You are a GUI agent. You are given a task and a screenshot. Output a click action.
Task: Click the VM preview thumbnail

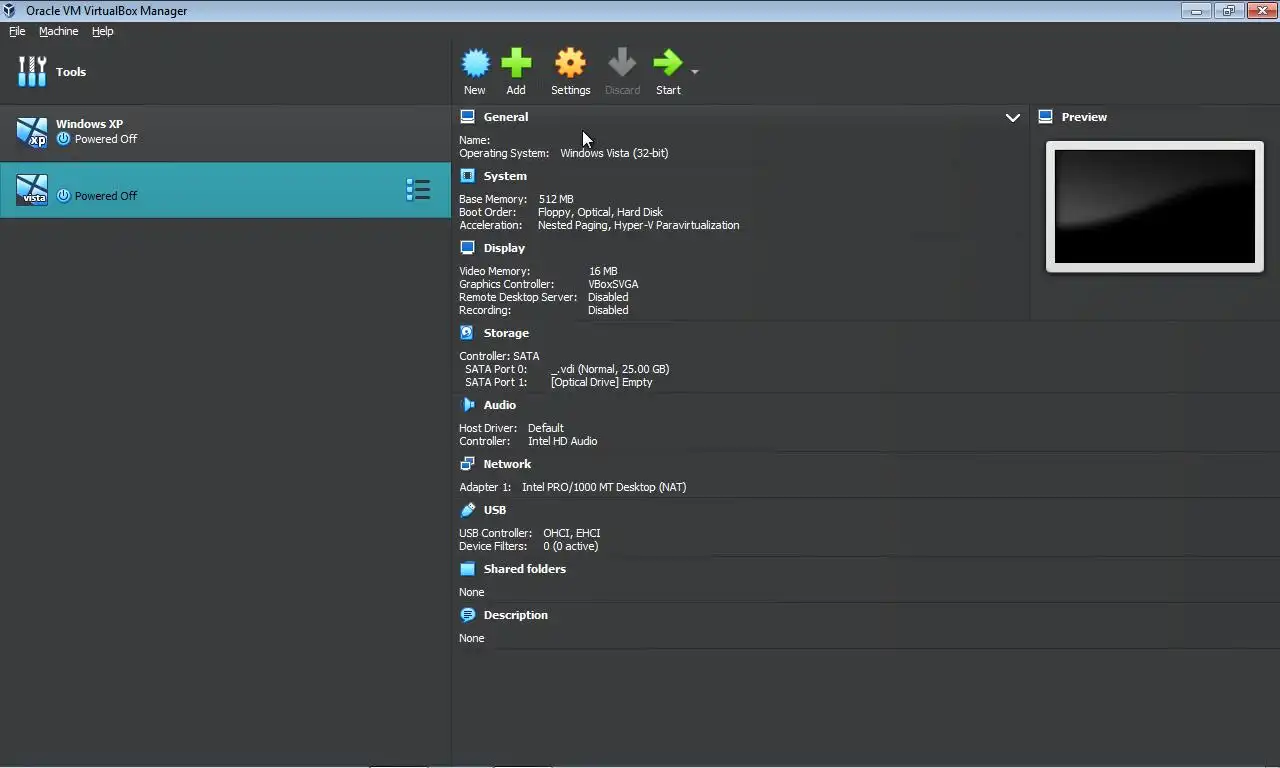click(1154, 206)
